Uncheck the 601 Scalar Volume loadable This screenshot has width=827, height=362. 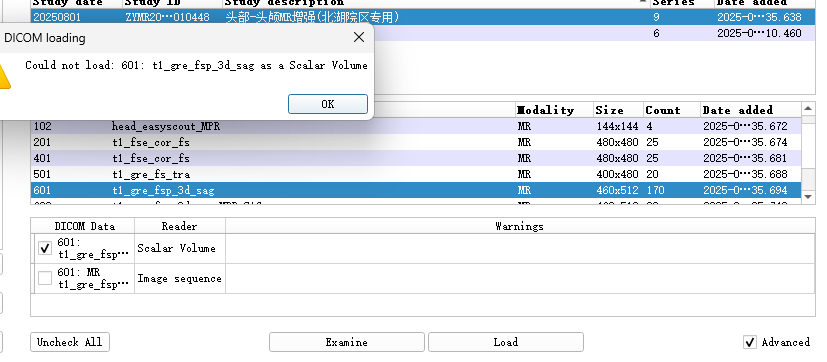point(45,248)
